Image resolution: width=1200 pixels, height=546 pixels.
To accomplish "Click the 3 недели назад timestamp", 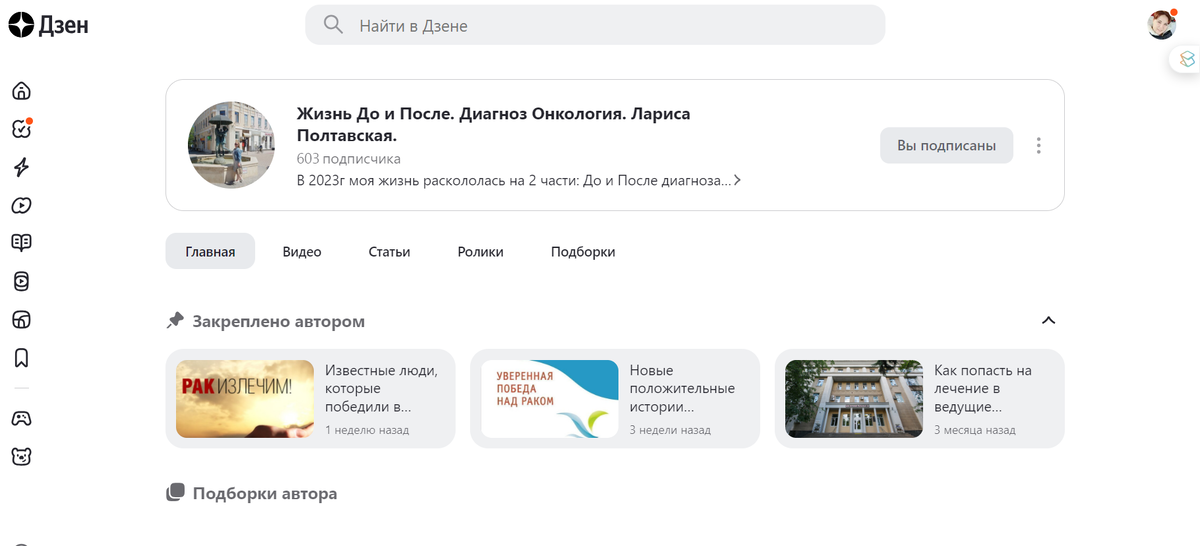I will 670,430.
